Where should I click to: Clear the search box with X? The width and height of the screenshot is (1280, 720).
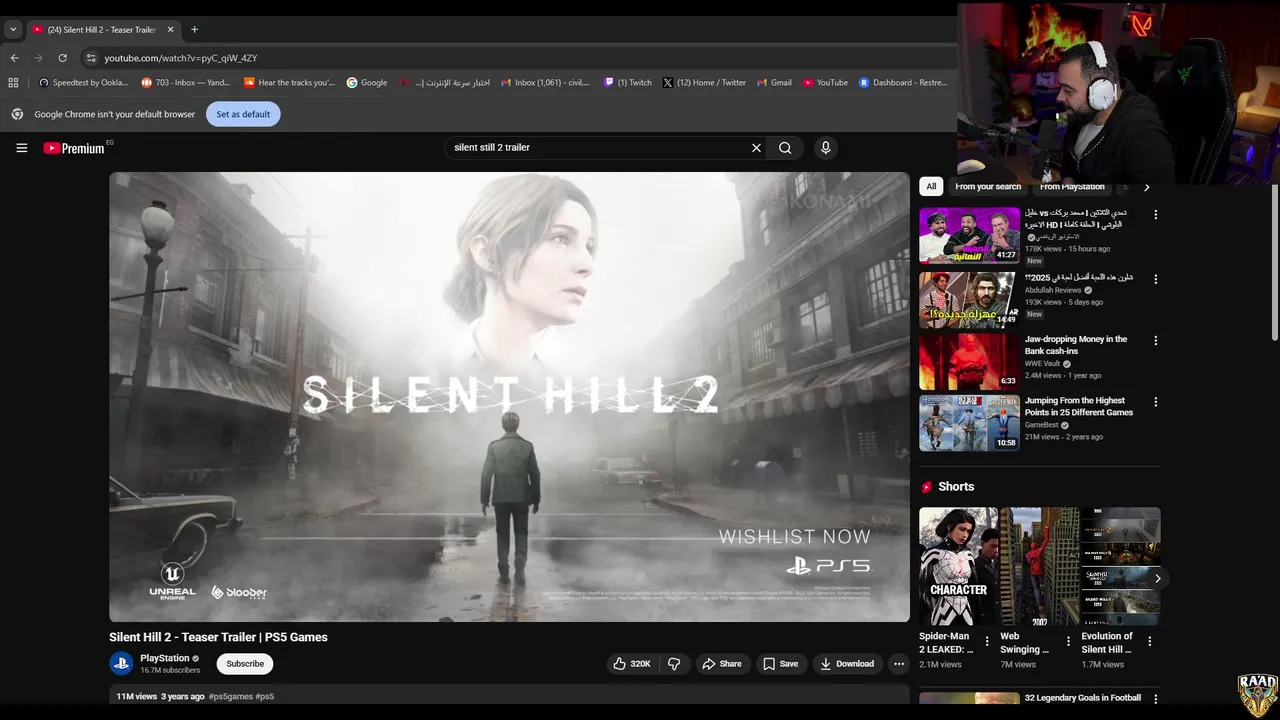[x=756, y=148]
